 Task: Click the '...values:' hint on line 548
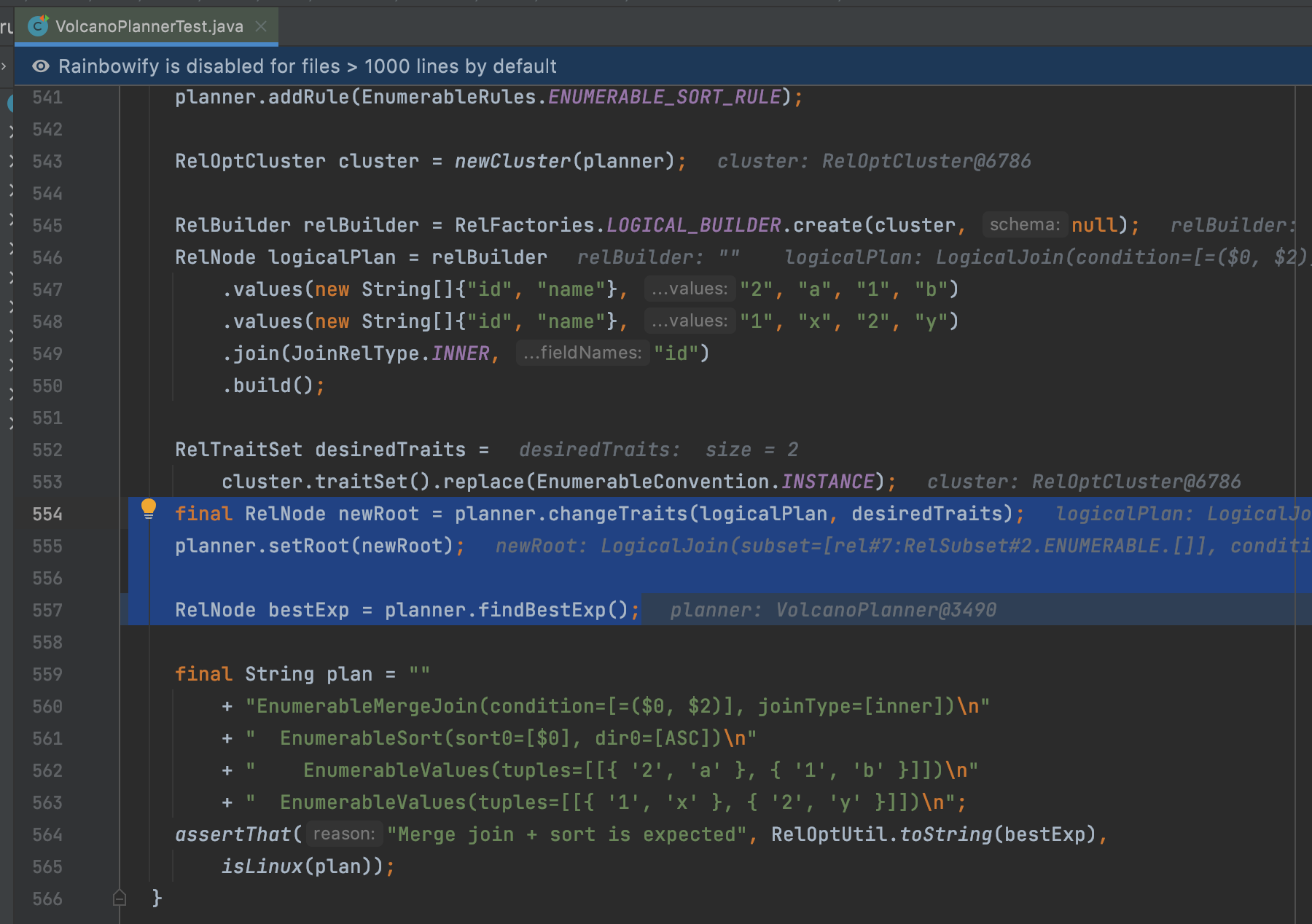[689, 321]
